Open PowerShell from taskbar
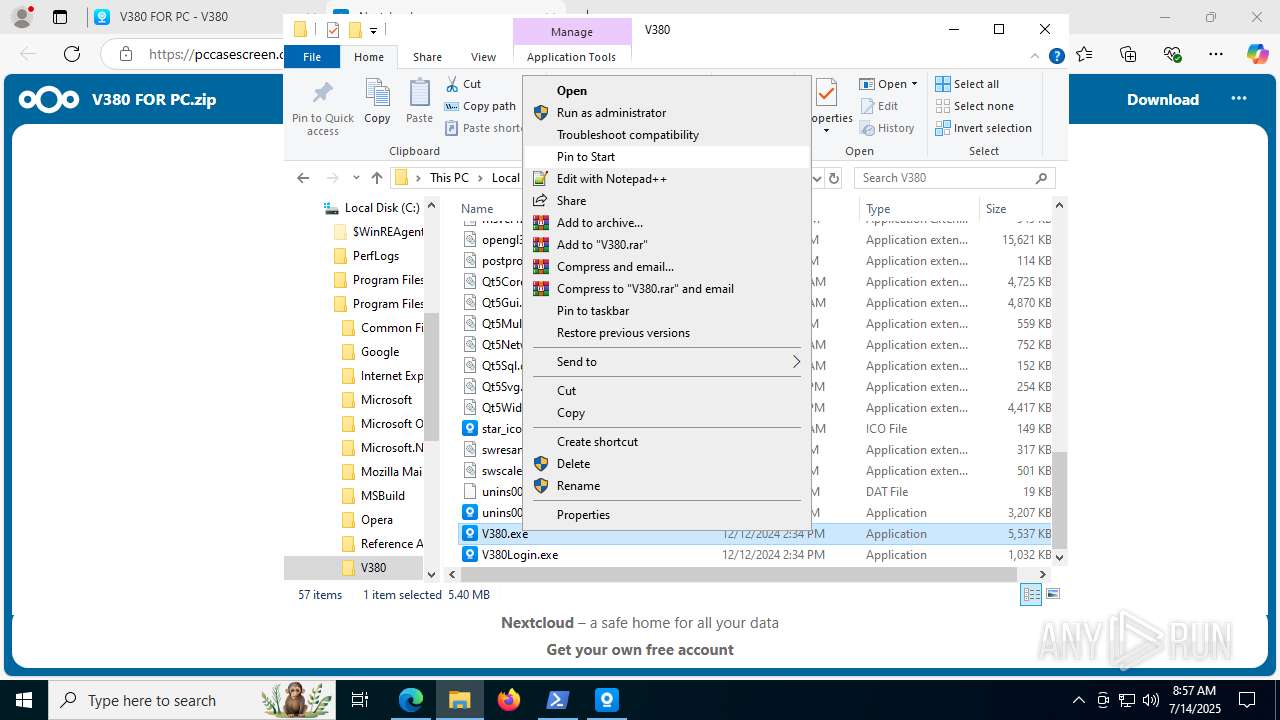The width and height of the screenshot is (1280, 720). point(558,700)
